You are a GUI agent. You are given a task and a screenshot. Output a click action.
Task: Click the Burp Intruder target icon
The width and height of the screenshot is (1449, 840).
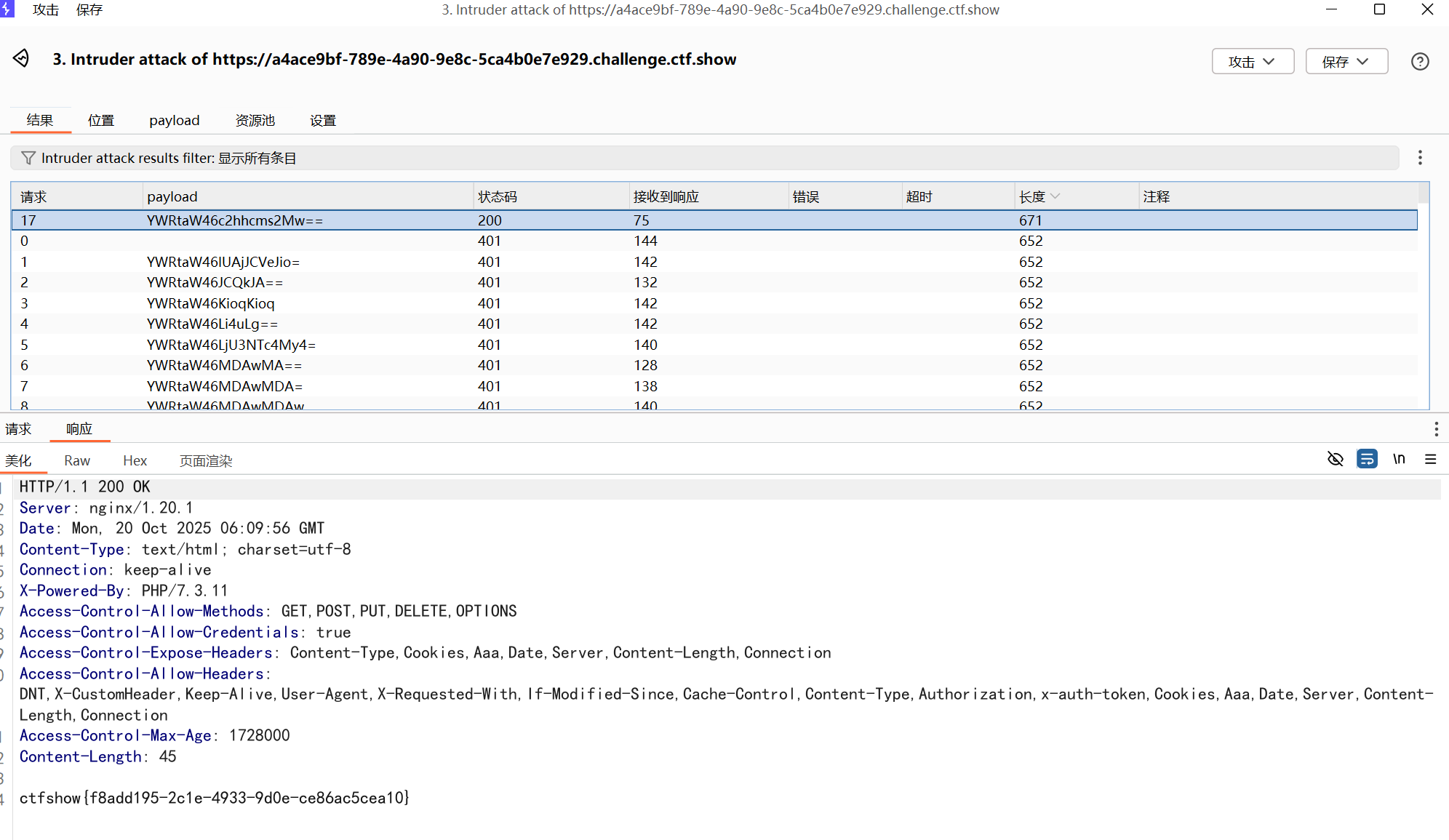point(21,59)
